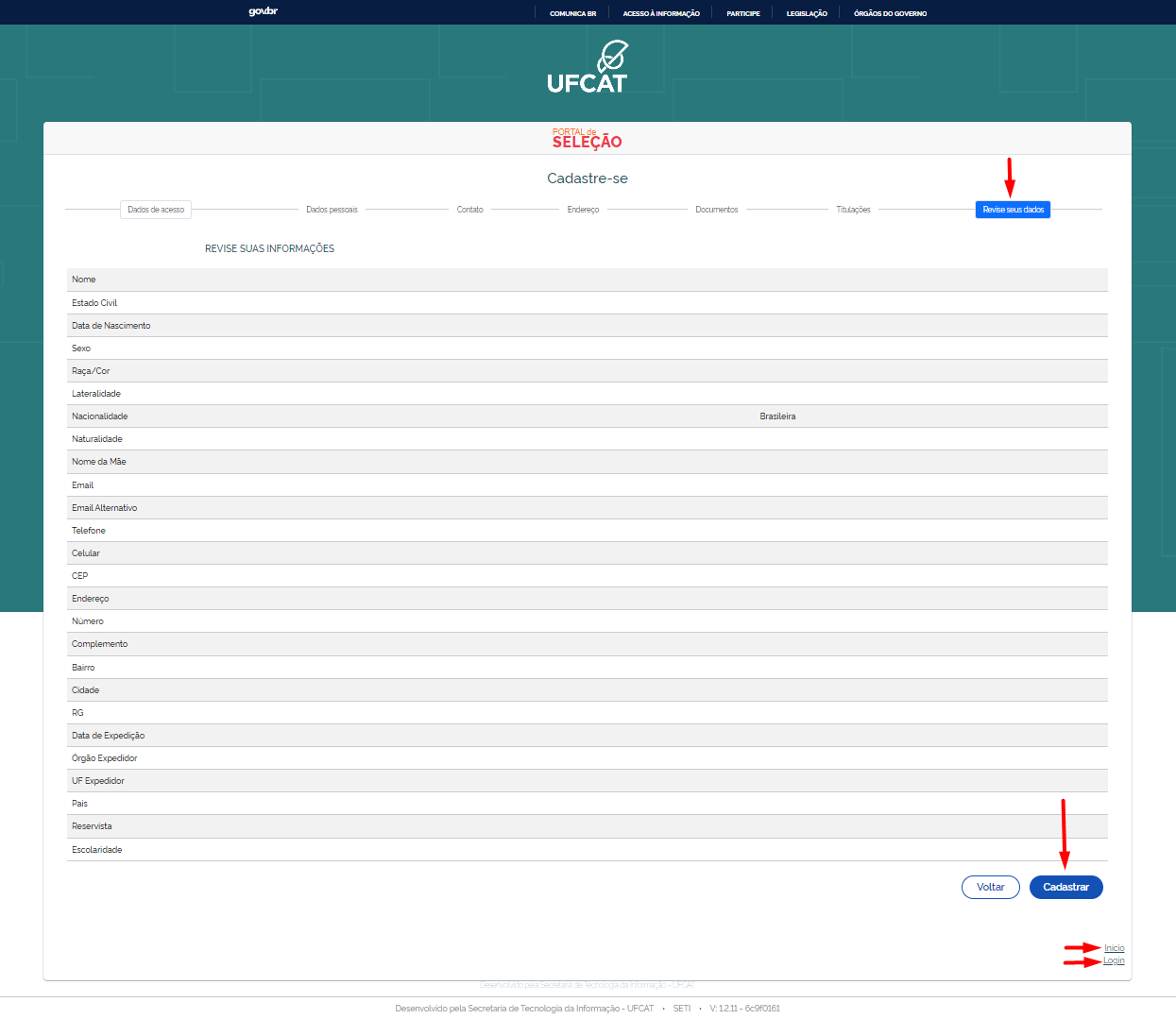Submit with the Cadastrar button
1176x1019 pixels.
(1065, 888)
